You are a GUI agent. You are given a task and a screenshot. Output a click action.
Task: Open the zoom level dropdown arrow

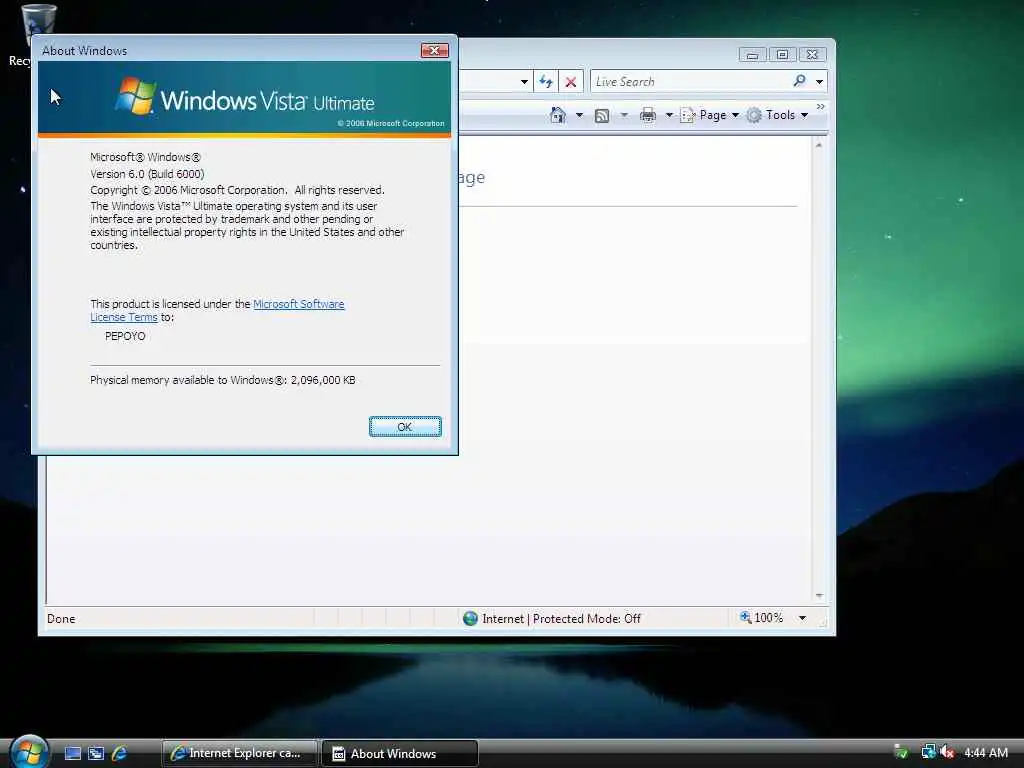803,618
